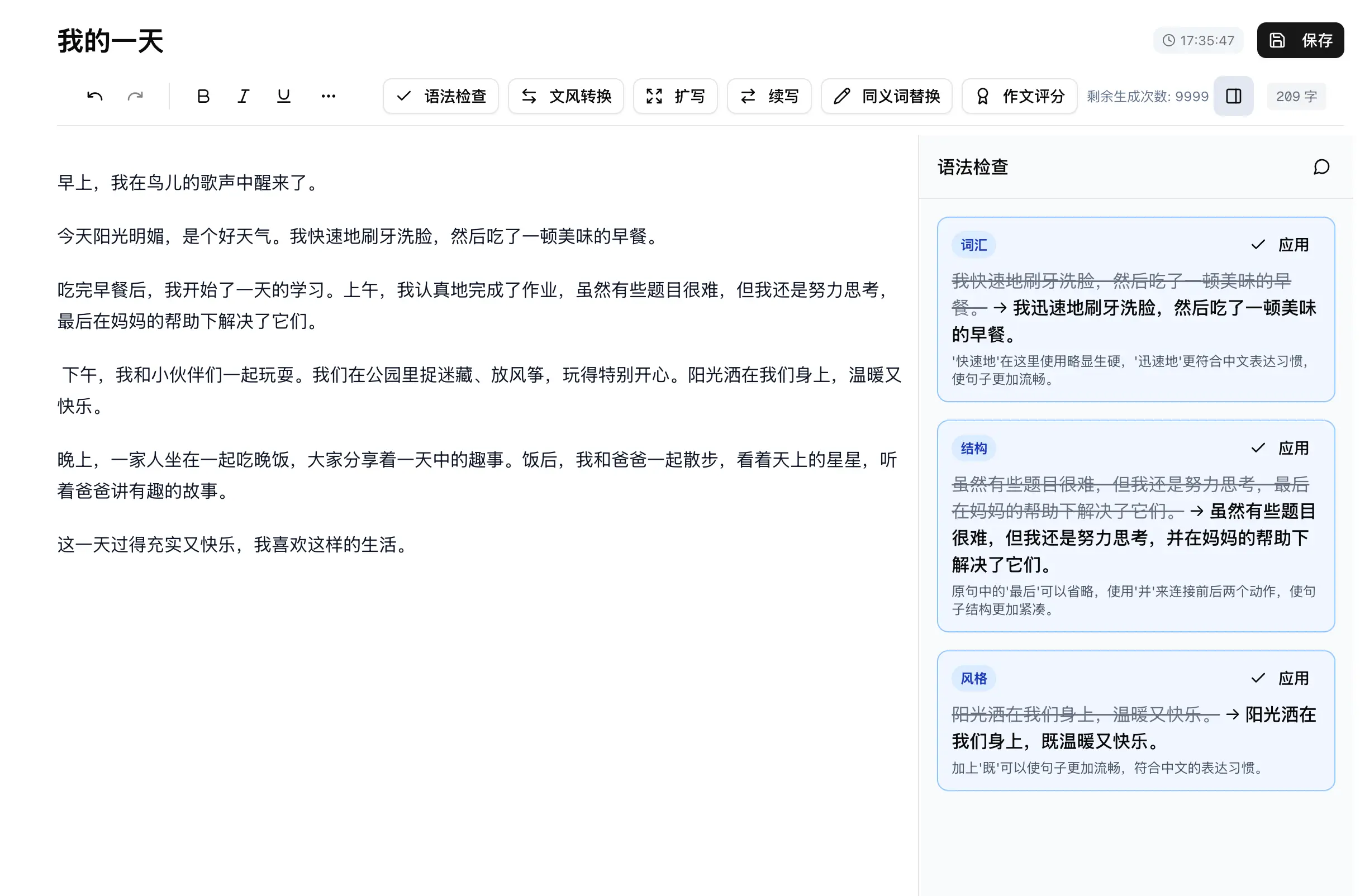Click the save disk icon on 保存 button
This screenshot has height=896, width=1360.
[1277, 40]
